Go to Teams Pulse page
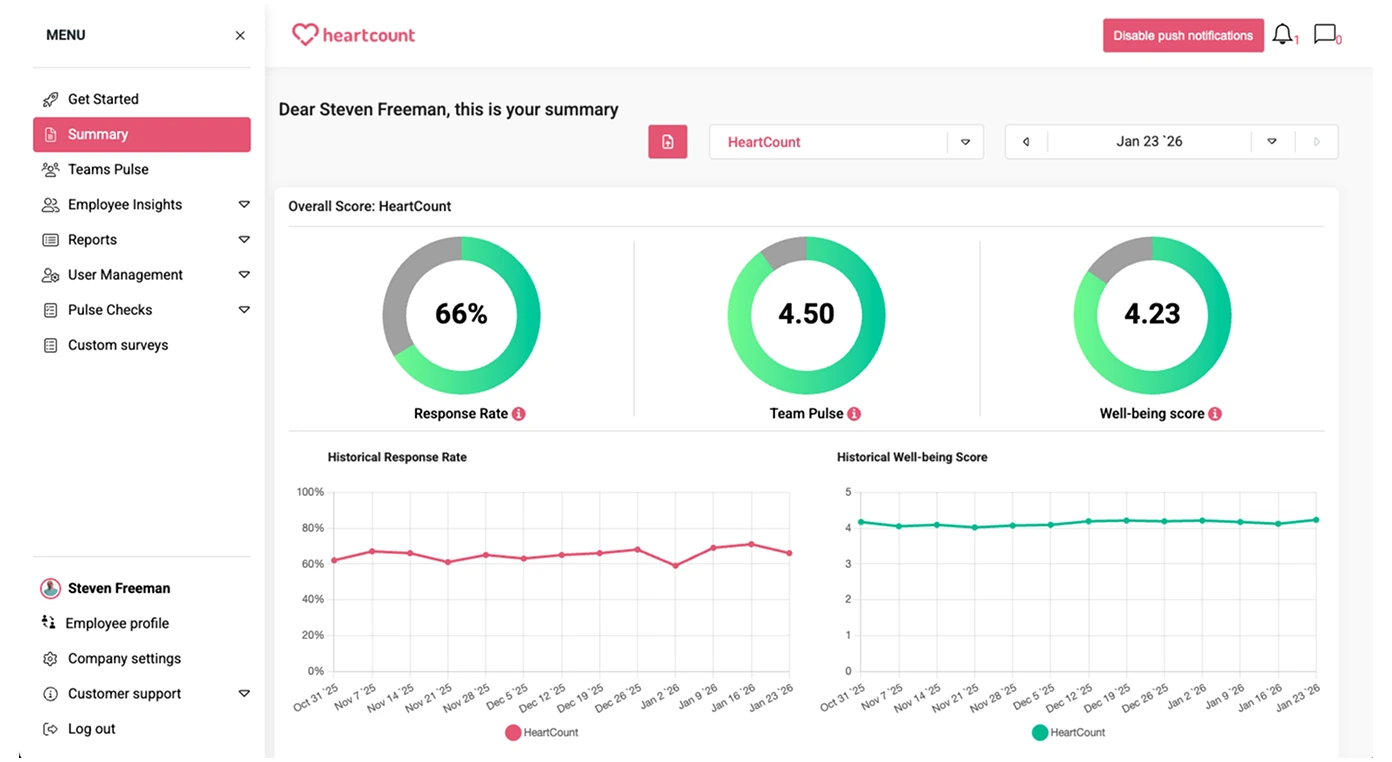1392x762 pixels. 108,170
